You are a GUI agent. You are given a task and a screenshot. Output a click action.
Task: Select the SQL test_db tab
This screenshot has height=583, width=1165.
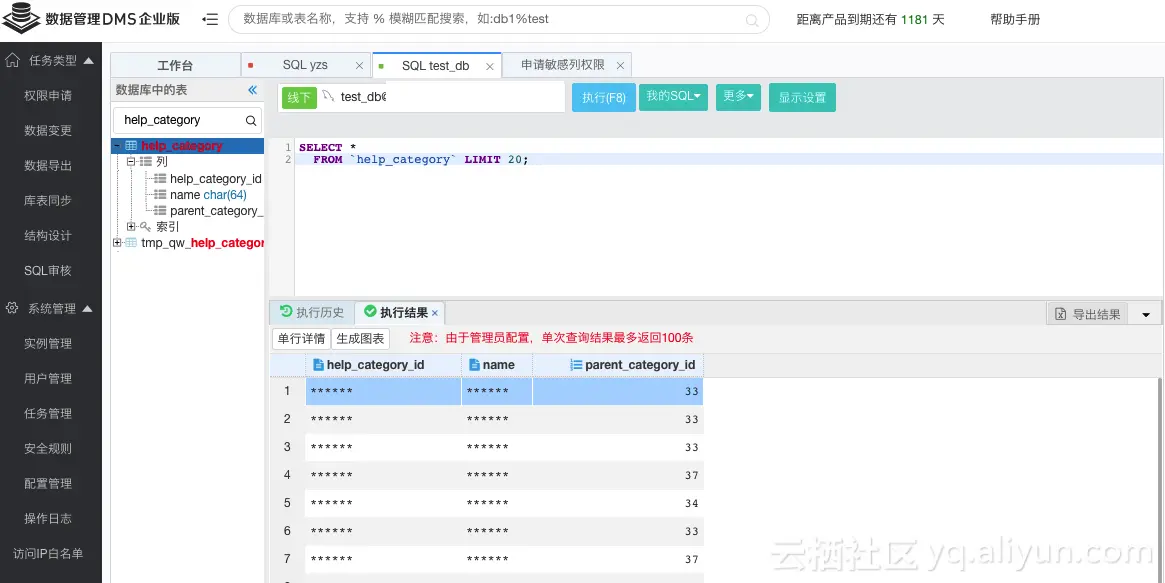pyautogui.click(x=435, y=65)
